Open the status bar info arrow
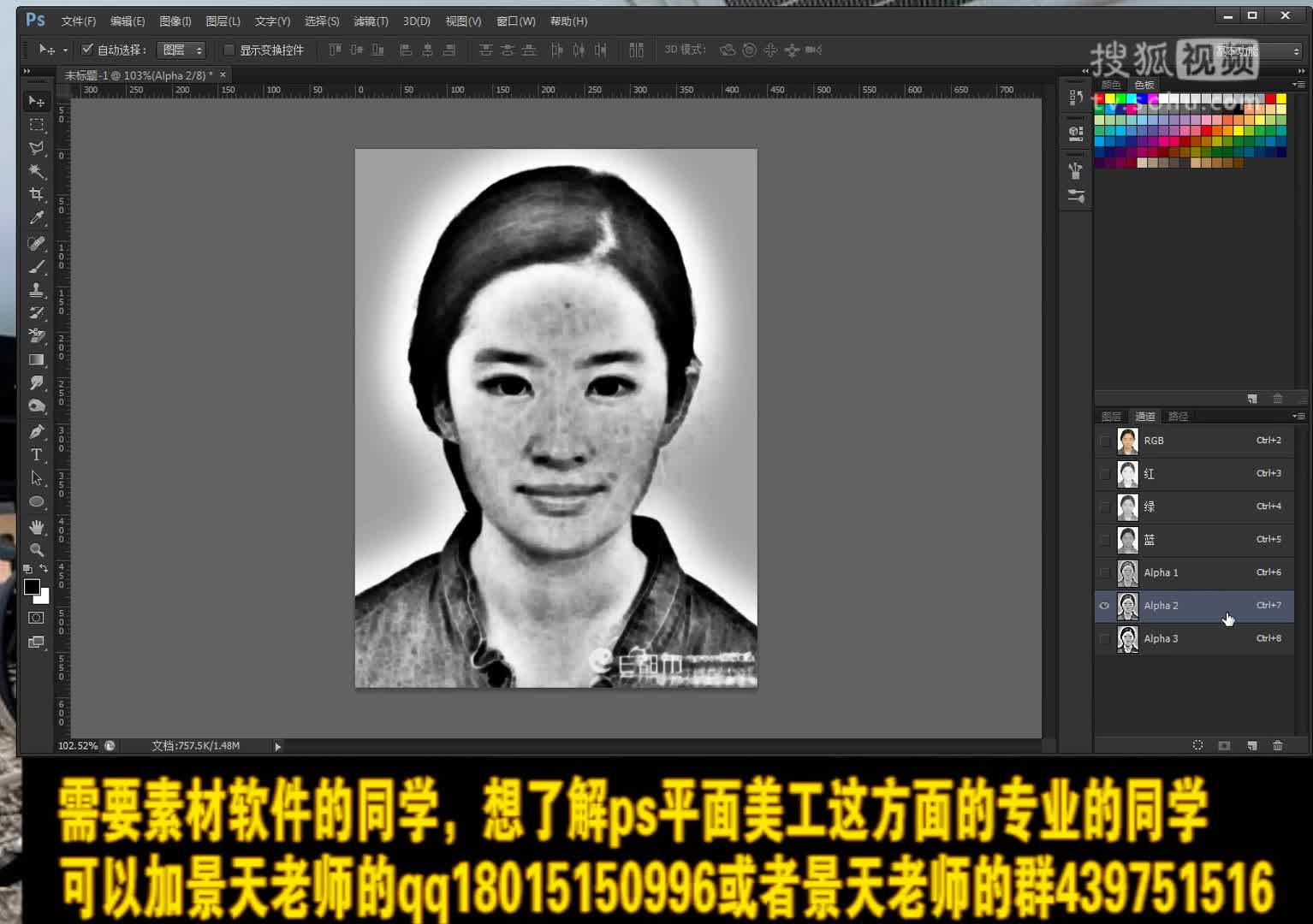 pyautogui.click(x=277, y=746)
